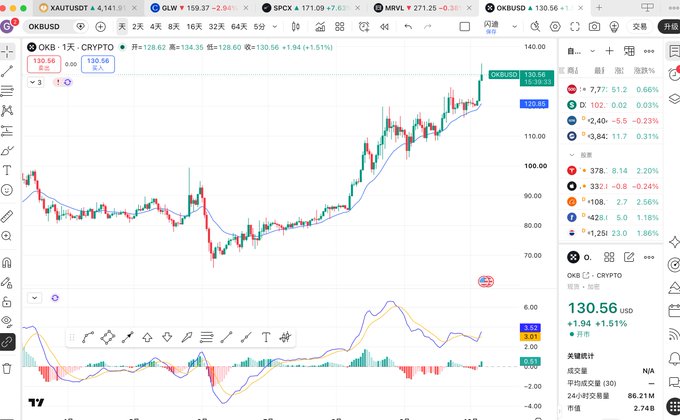Select the 5 minute interval
Image resolution: width=680 pixels, height=420 pixels.
click(x=259, y=27)
